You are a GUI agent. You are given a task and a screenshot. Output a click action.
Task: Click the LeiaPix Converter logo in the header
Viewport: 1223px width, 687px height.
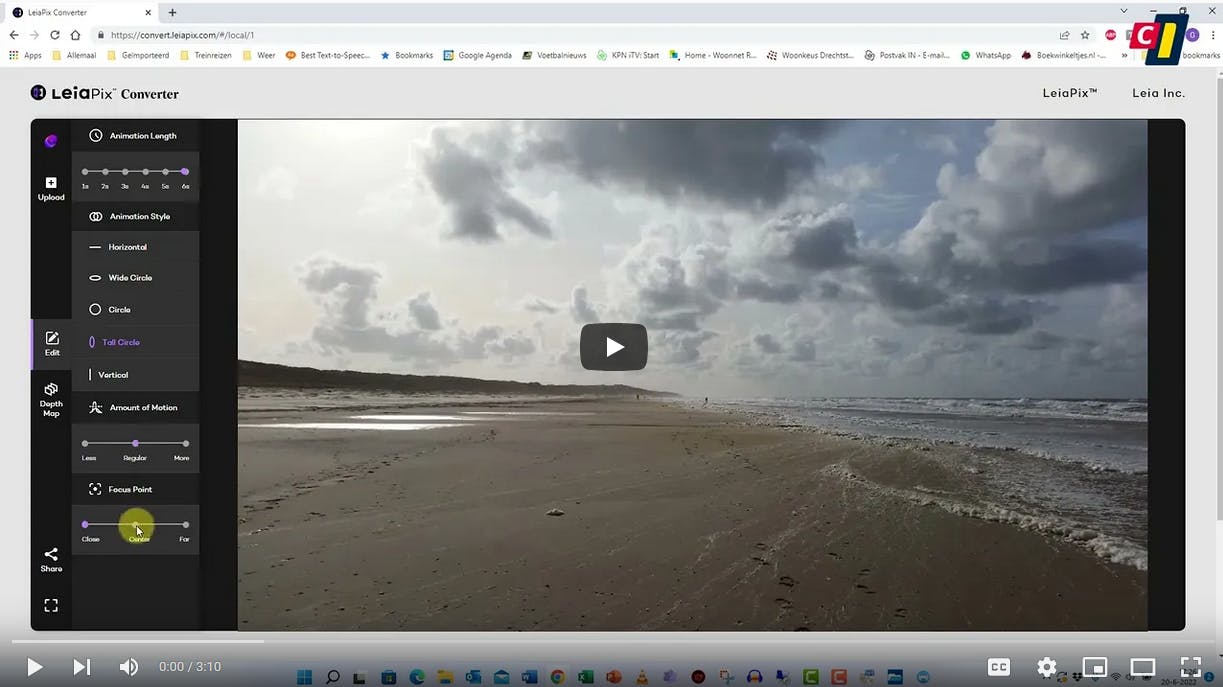[x=105, y=93]
